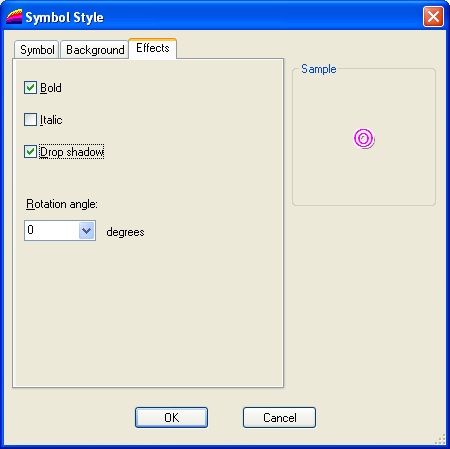The image size is (450, 449).
Task: Click the app icon in title bar
Action: 14,17
